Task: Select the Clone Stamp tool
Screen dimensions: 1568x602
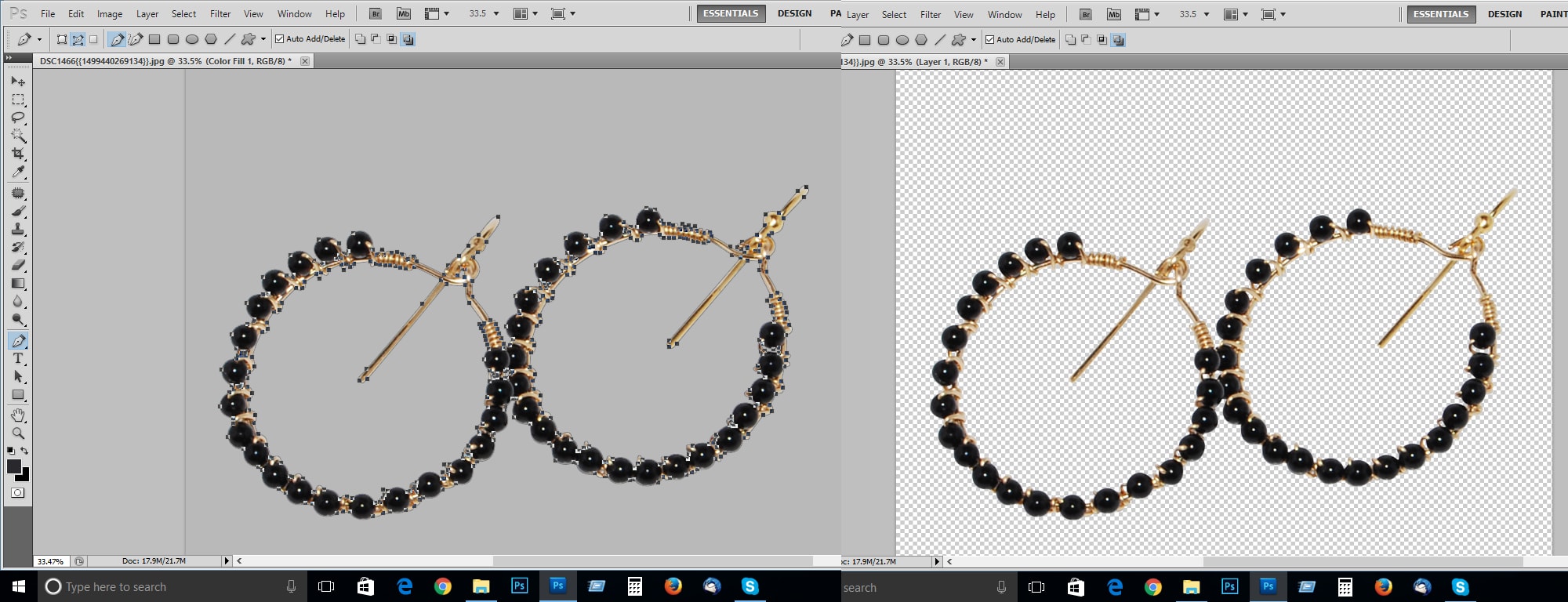Action: (18, 229)
